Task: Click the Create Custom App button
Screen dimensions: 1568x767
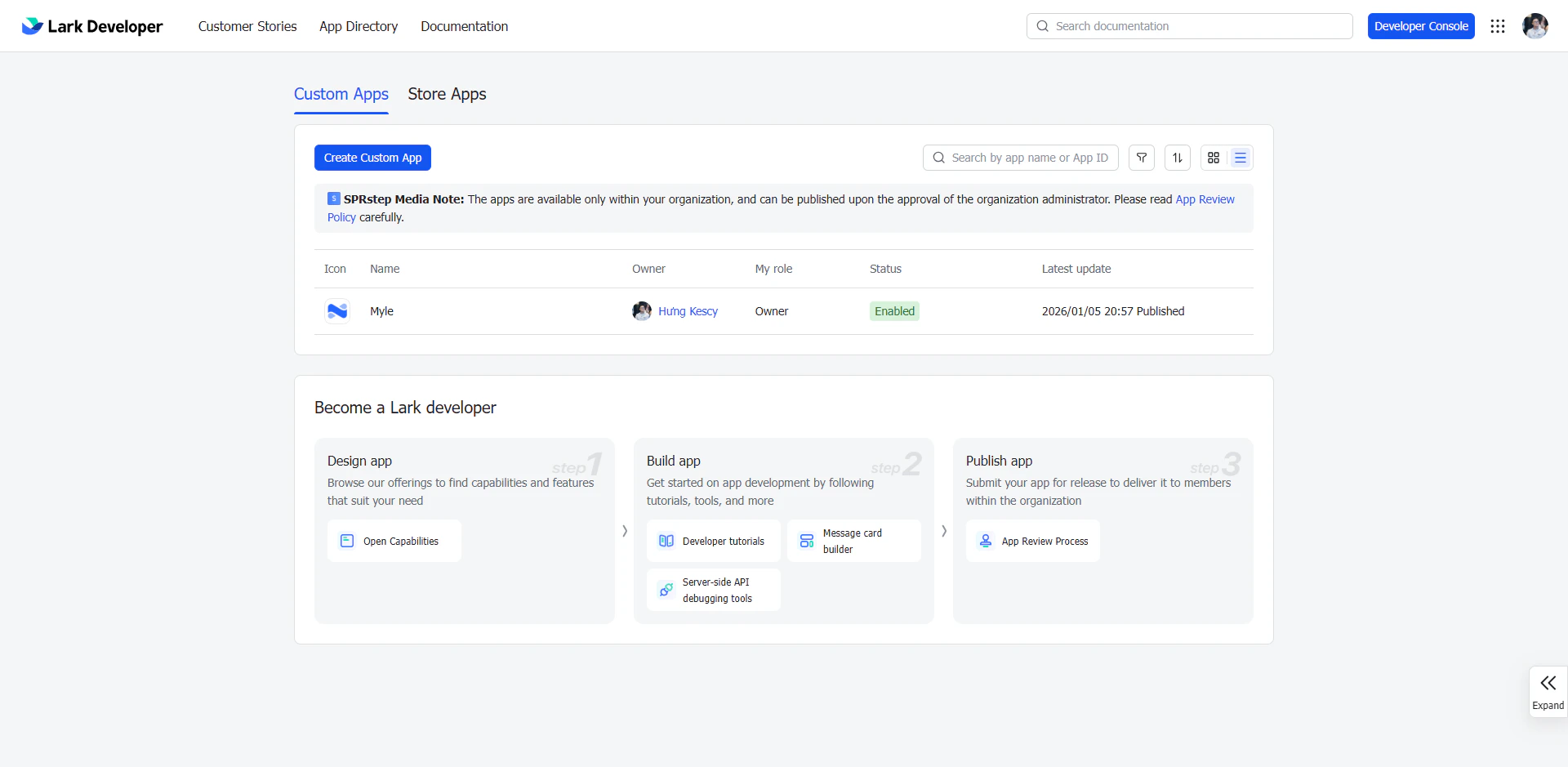Action: pos(372,157)
